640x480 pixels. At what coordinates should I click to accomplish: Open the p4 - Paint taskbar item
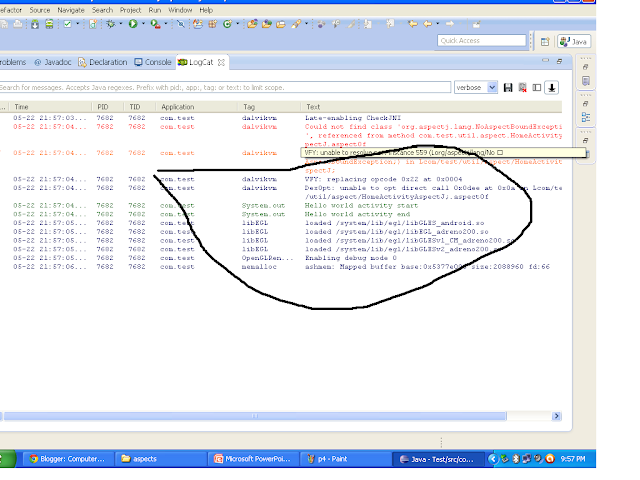pos(345,459)
